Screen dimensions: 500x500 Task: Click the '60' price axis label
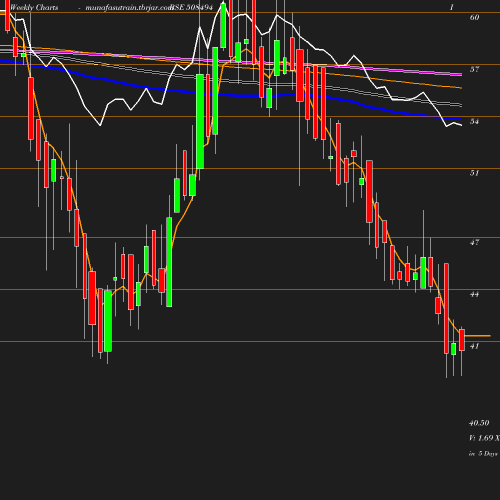pos(474,17)
